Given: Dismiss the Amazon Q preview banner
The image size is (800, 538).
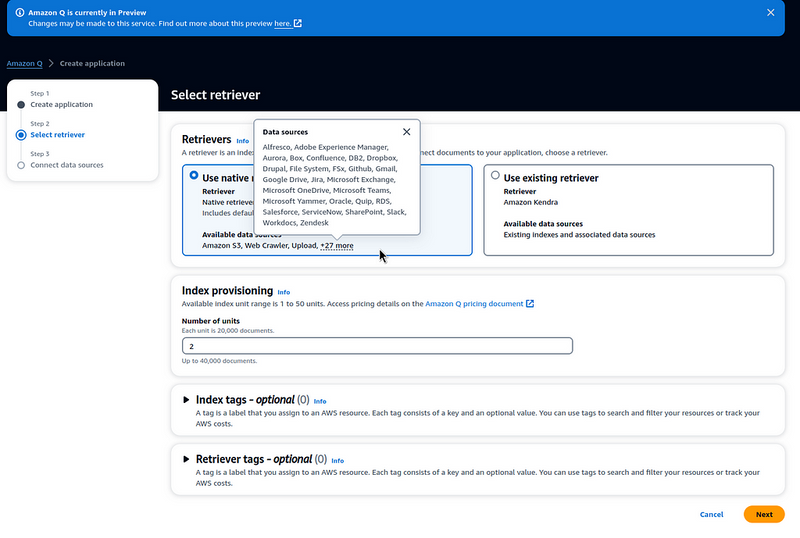Looking at the screenshot, I should 770,13.
